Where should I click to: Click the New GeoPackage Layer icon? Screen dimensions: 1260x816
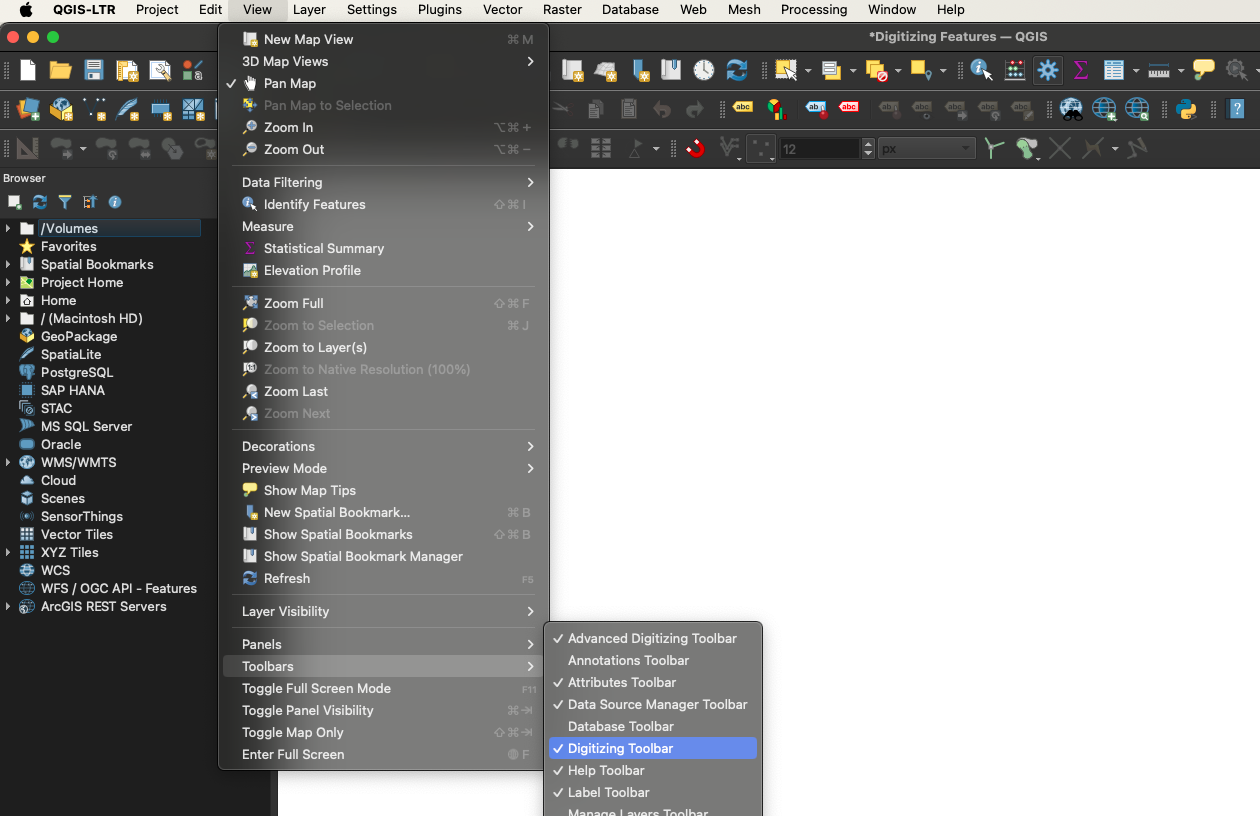(x=61, y=109)
